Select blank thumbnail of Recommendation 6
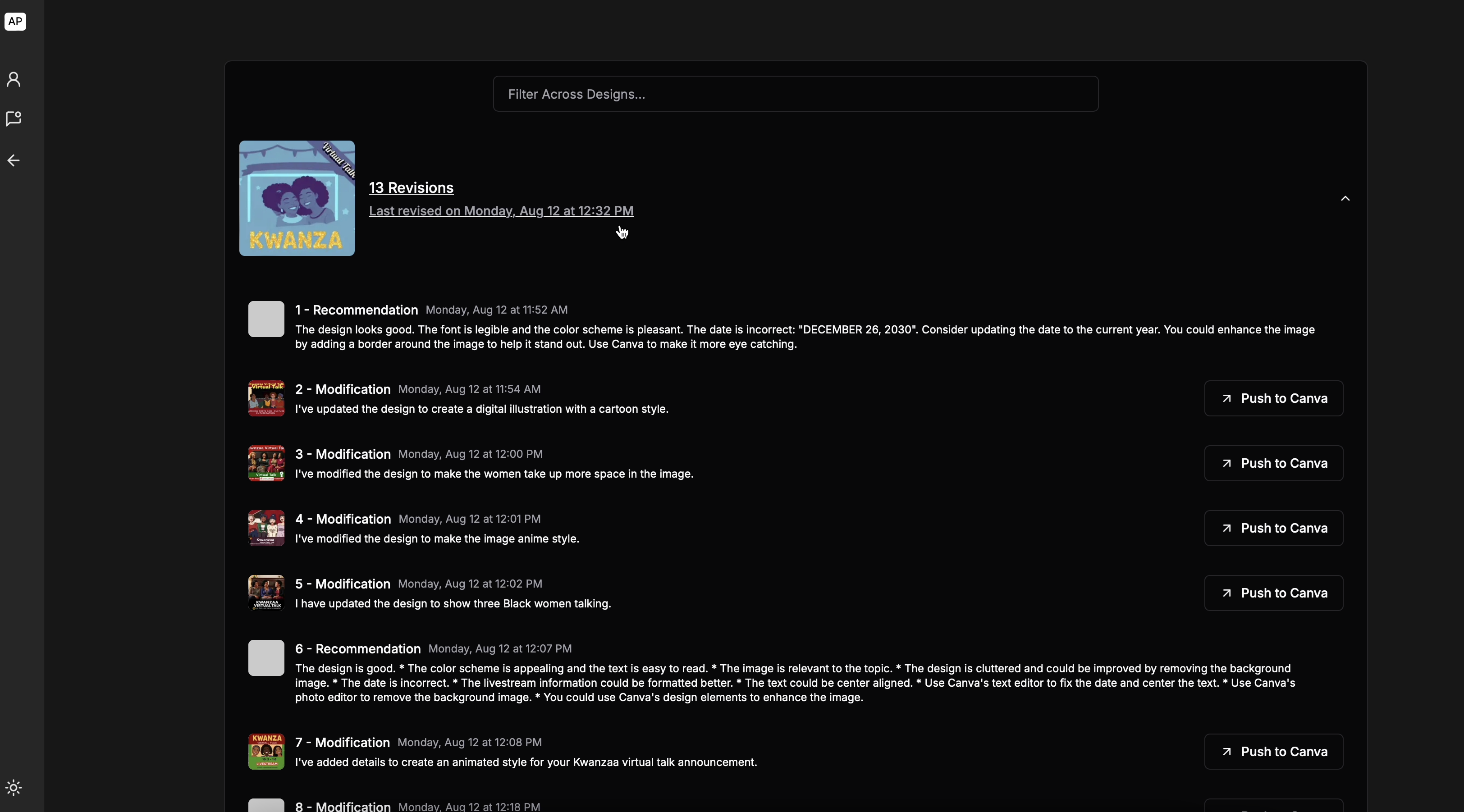The width and height of the screenshot is (1464, 812). click(x=266, y=657)
